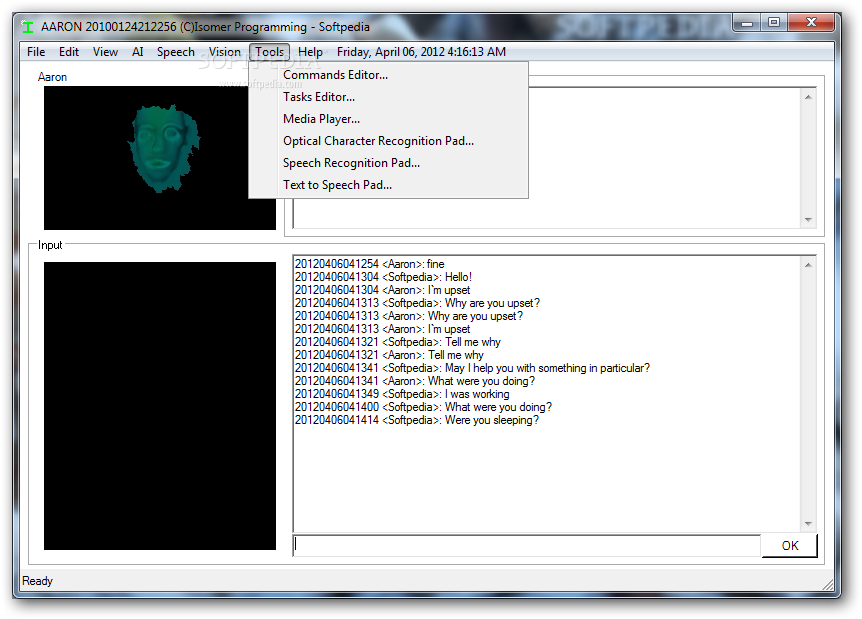
Task: Click the upper text box scroll down arrow
Action: [808, 219]
